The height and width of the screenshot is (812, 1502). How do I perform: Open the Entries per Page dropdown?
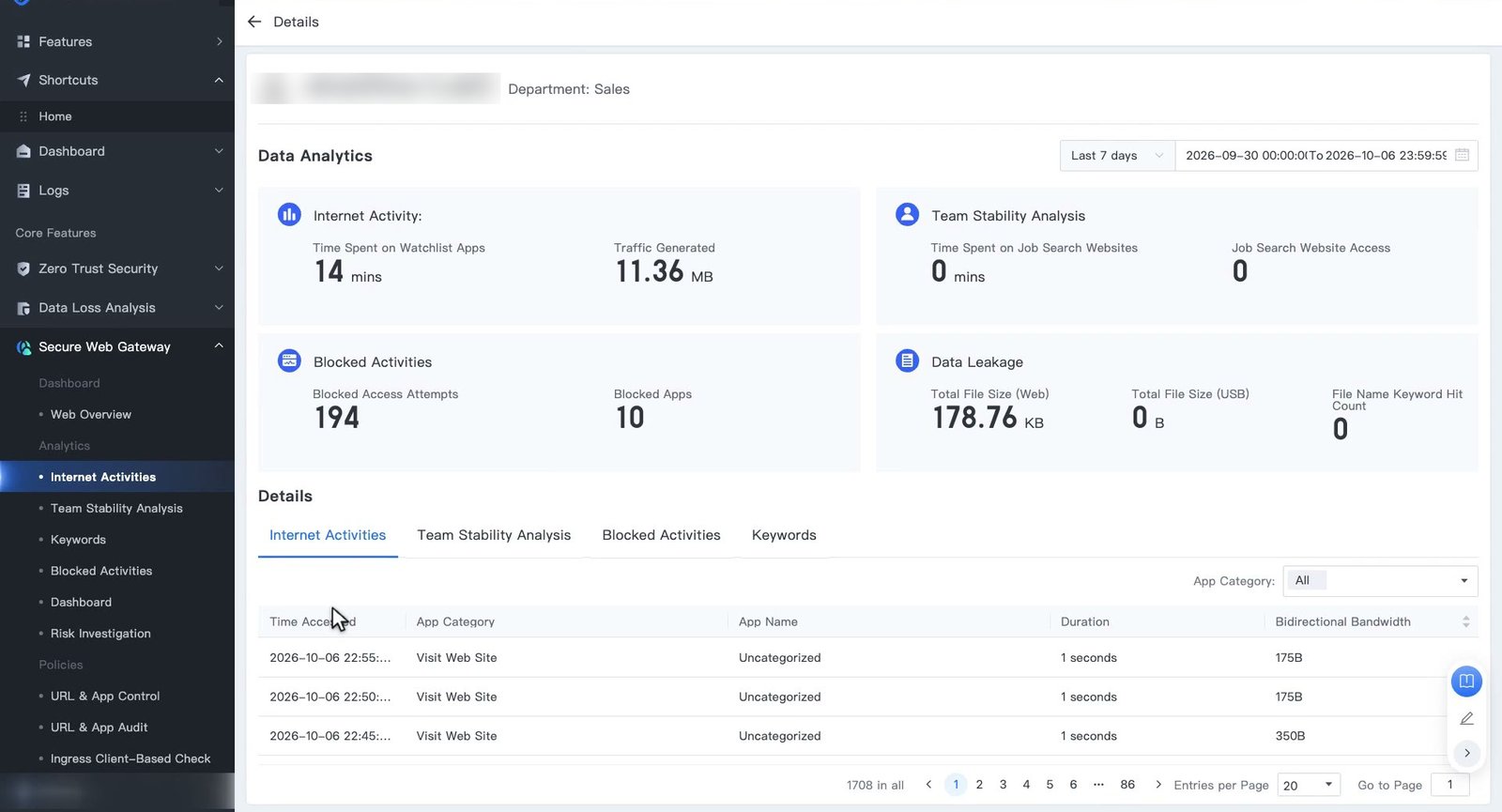click(x=1309, y=785)
